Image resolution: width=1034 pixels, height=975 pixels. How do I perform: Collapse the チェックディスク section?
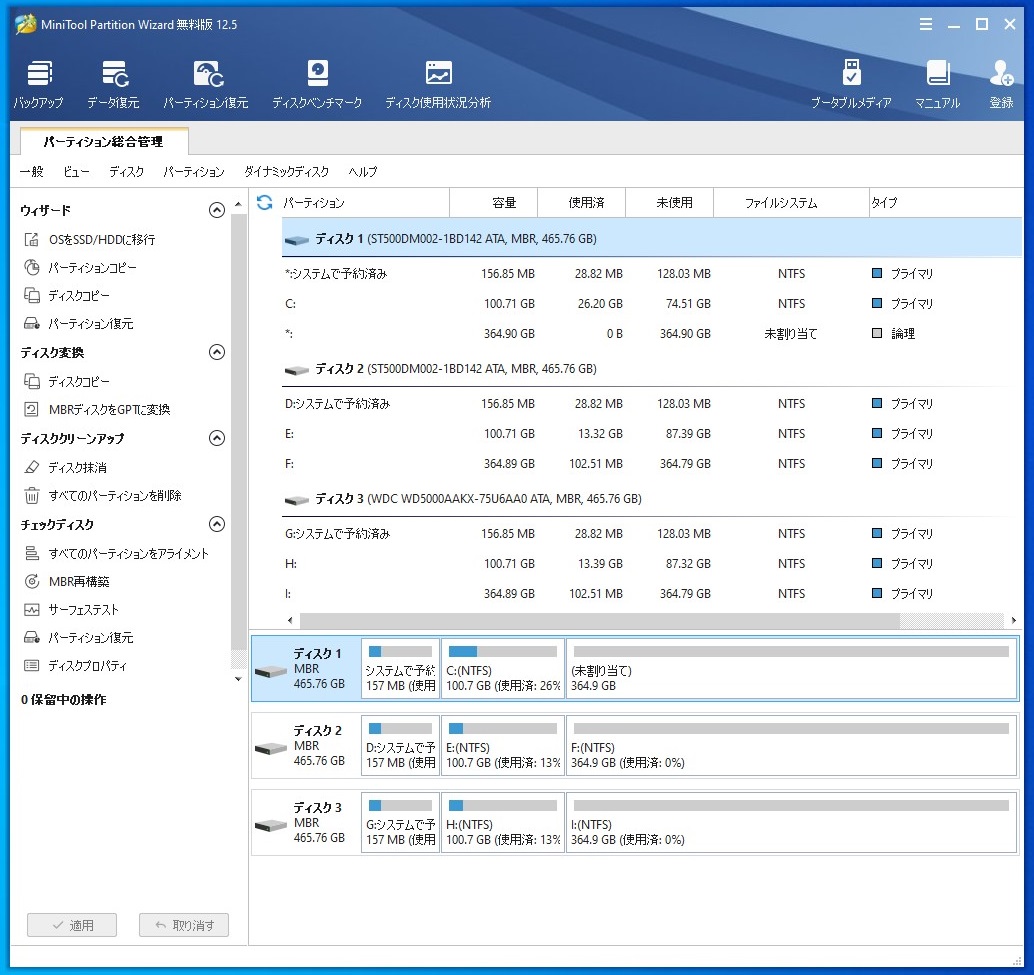click(217, 524)
